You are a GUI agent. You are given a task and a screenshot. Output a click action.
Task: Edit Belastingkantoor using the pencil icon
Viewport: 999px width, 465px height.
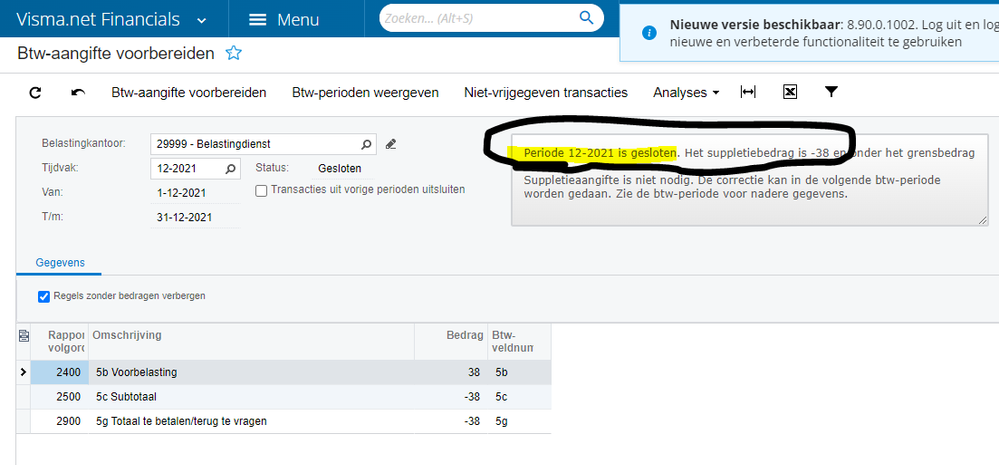point(391,145)
